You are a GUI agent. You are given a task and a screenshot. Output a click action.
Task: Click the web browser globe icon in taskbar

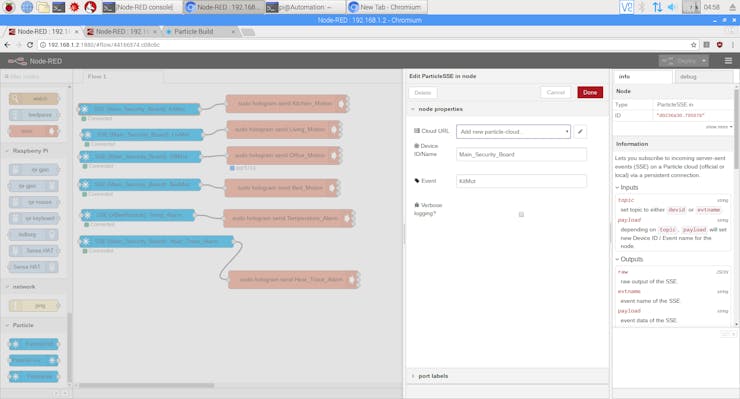point(27,7)
